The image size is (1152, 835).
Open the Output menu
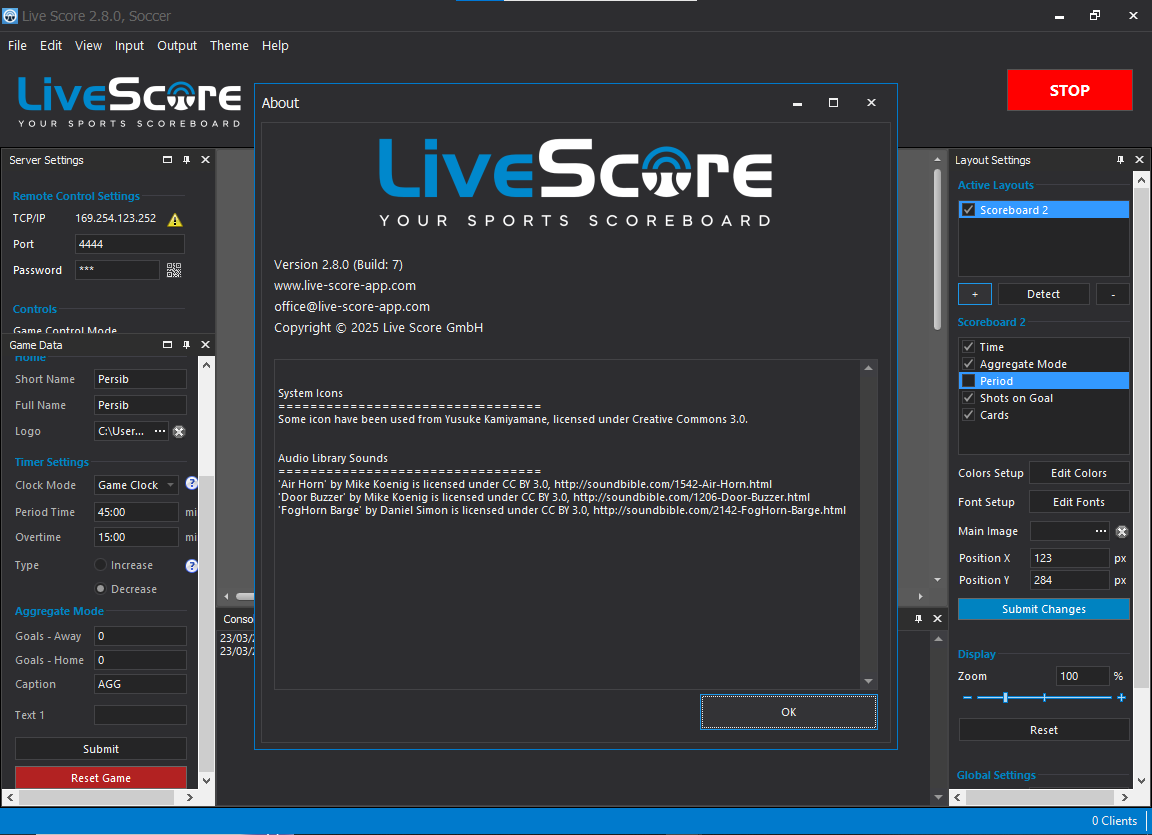[177, 46]
